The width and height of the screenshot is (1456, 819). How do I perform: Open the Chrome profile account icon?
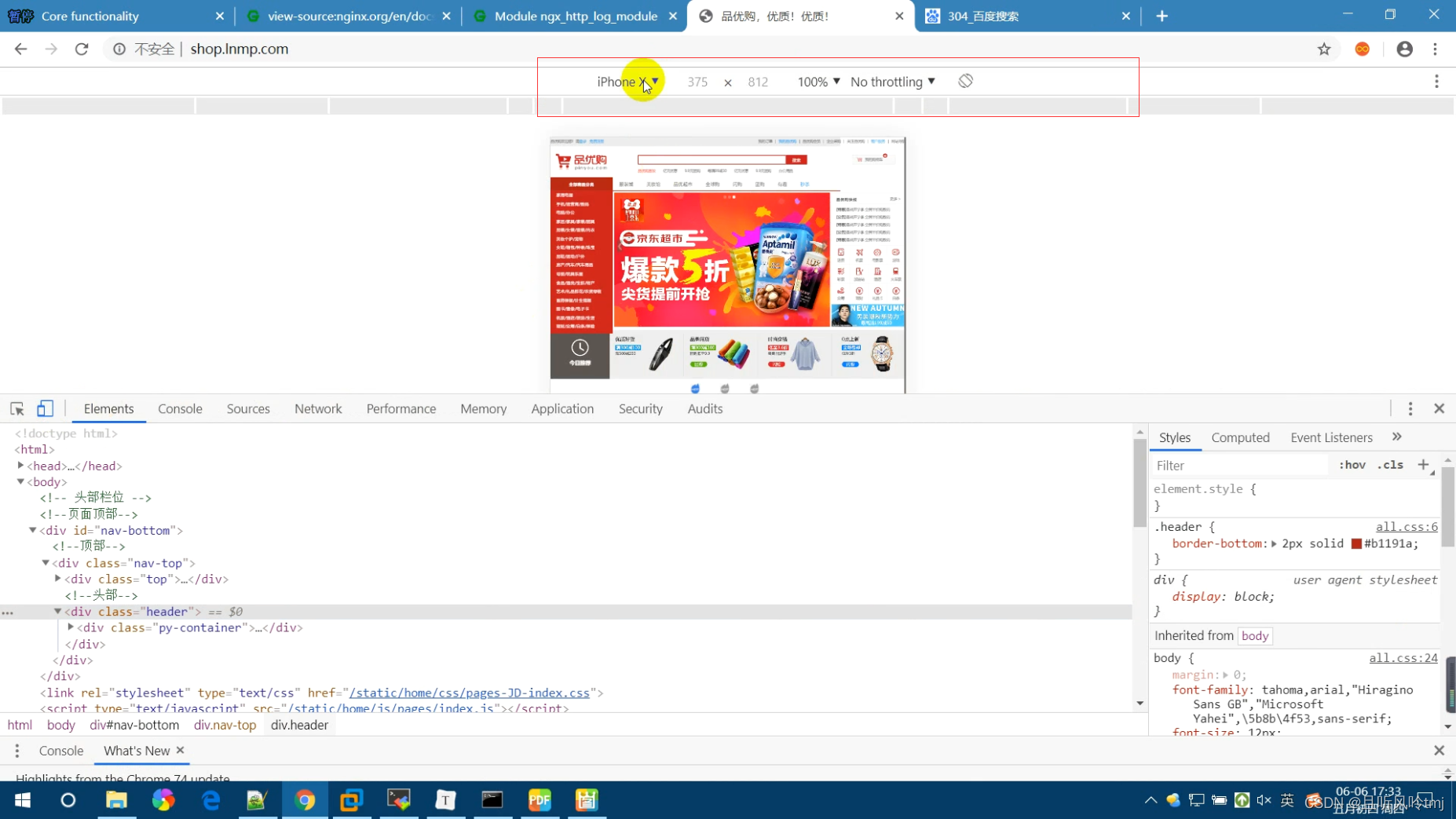[1404, 49]
